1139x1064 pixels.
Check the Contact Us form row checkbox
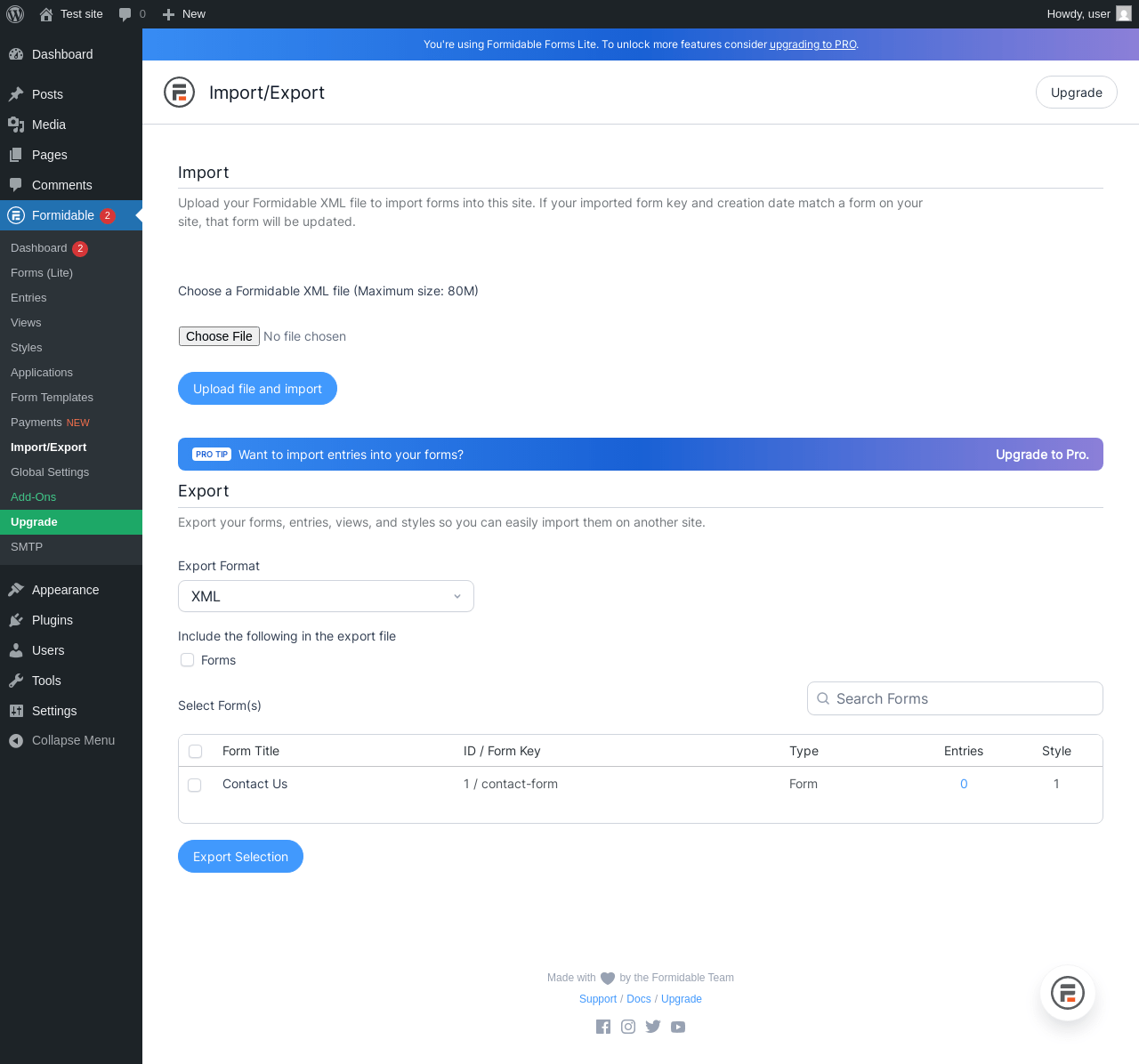(195, 785)
